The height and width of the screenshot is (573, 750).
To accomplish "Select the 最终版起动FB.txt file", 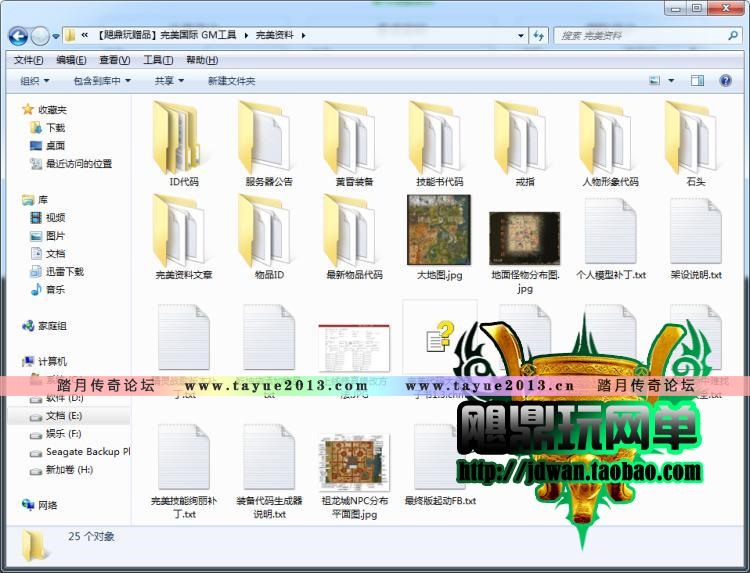I will coord(440,465).
